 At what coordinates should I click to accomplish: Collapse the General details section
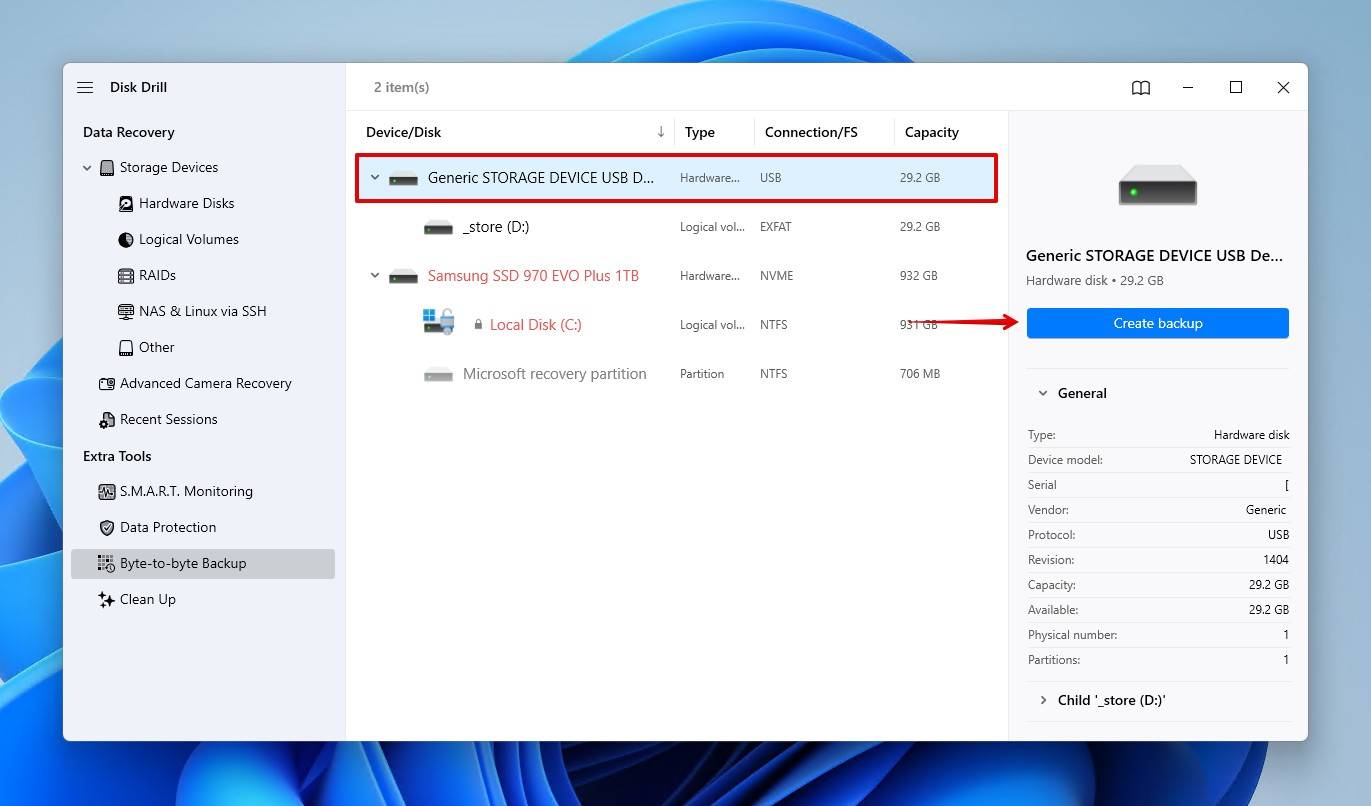pos(1043,394)
